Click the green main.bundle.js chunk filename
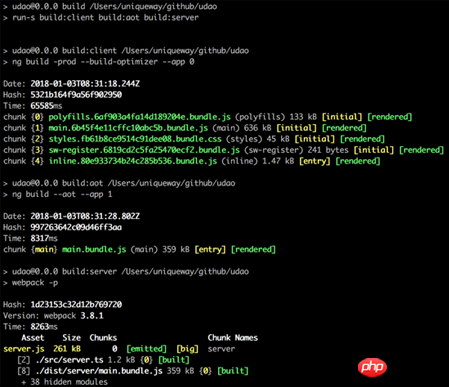 (x=94, y=249)
